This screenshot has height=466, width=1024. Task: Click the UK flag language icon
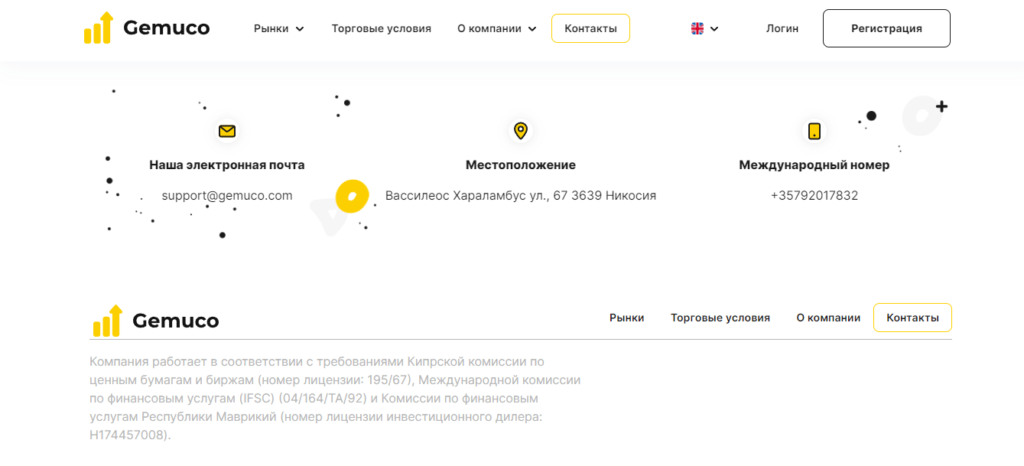coord(697,29)
